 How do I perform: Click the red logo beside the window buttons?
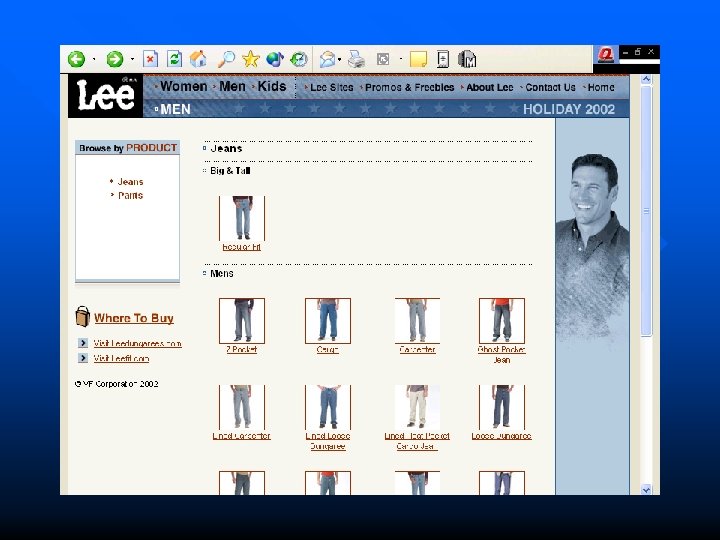coord(606,55)
